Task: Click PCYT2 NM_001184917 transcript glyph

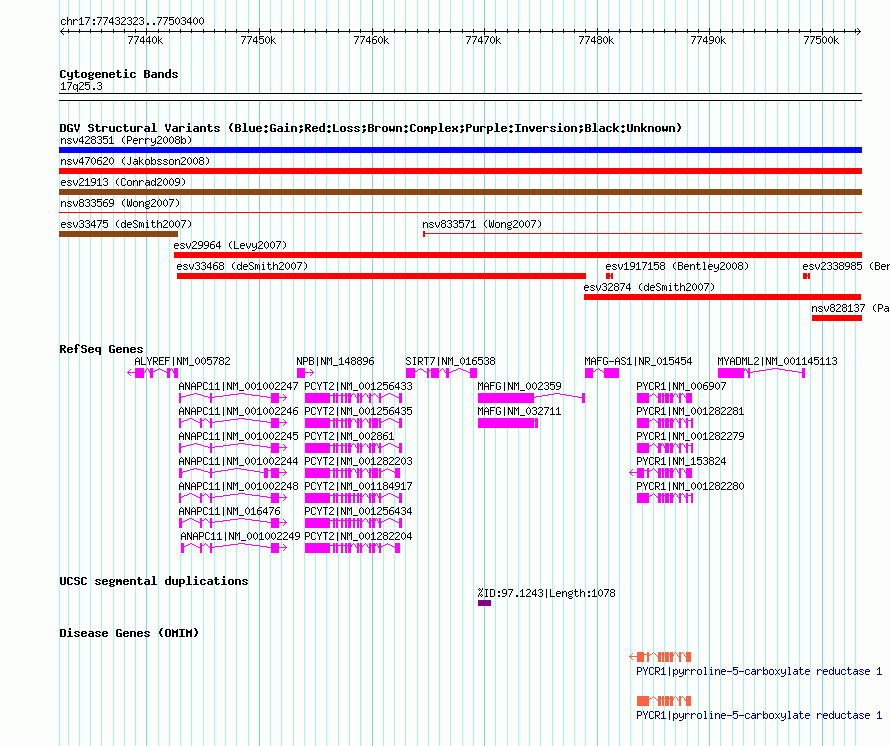Action: [x=354, y=497]
